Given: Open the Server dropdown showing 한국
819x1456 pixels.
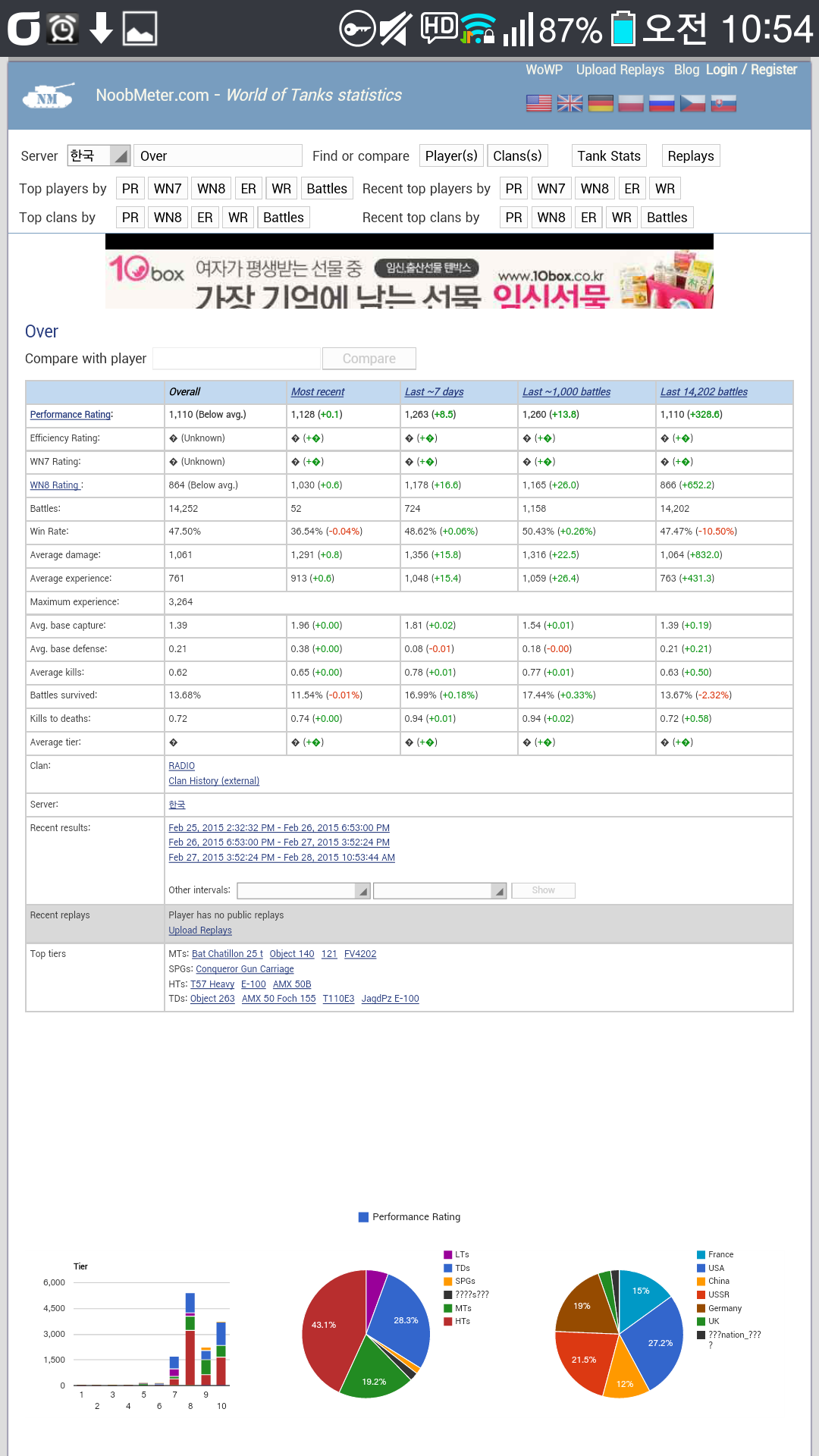Looking at the screenshot, I should click(99, 155).
